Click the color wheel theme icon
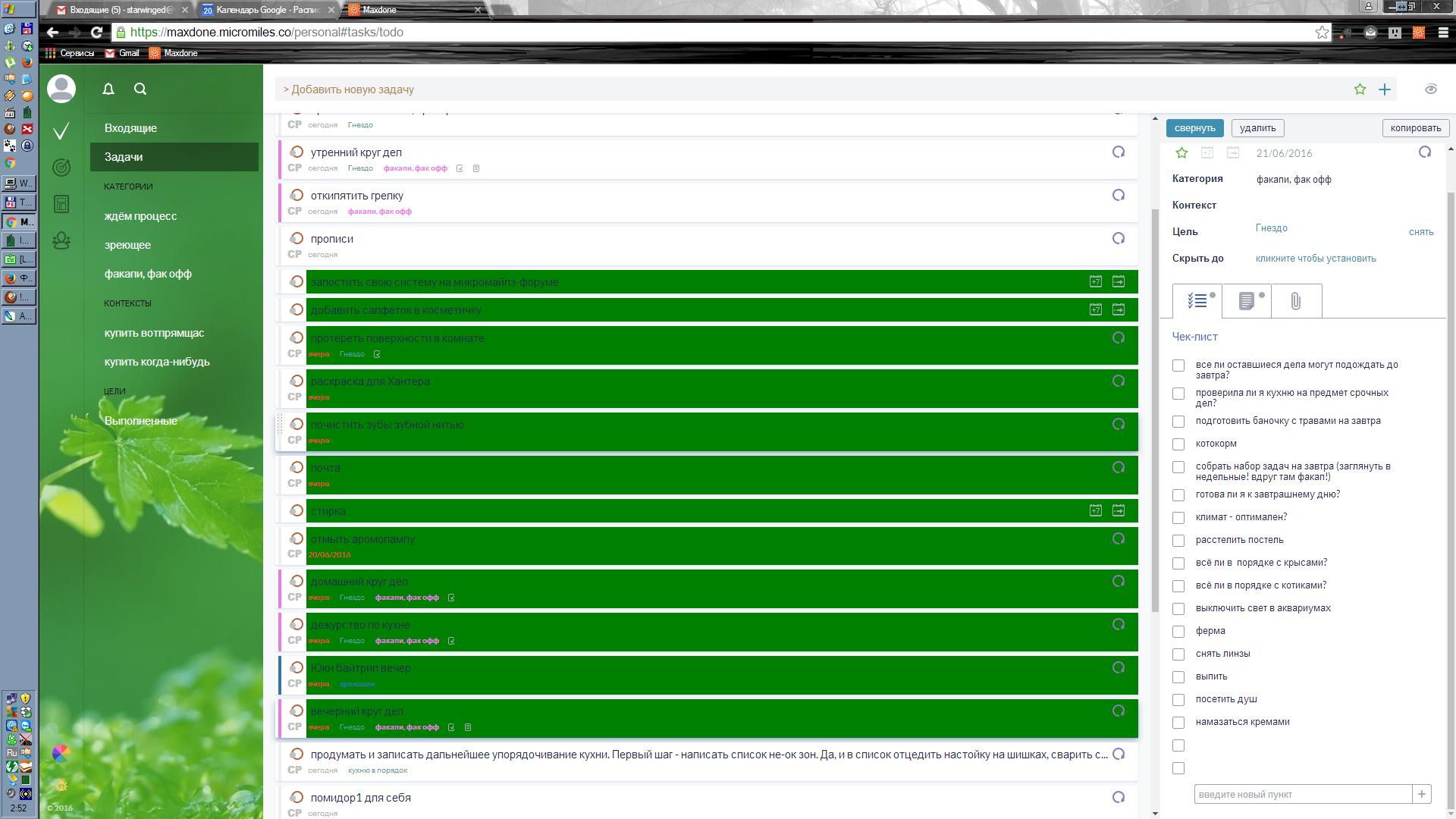Image resolution: width=1456 pixels, height=819 pixels. click(x=61, y=753)
